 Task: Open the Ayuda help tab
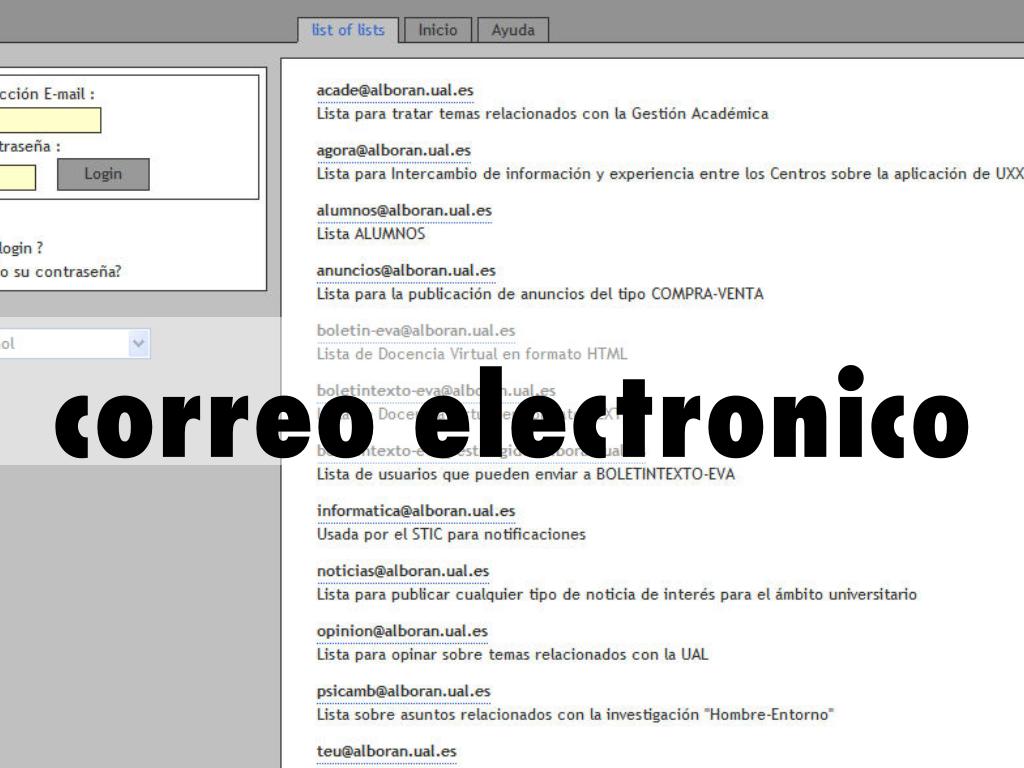(x=513, y=30)
